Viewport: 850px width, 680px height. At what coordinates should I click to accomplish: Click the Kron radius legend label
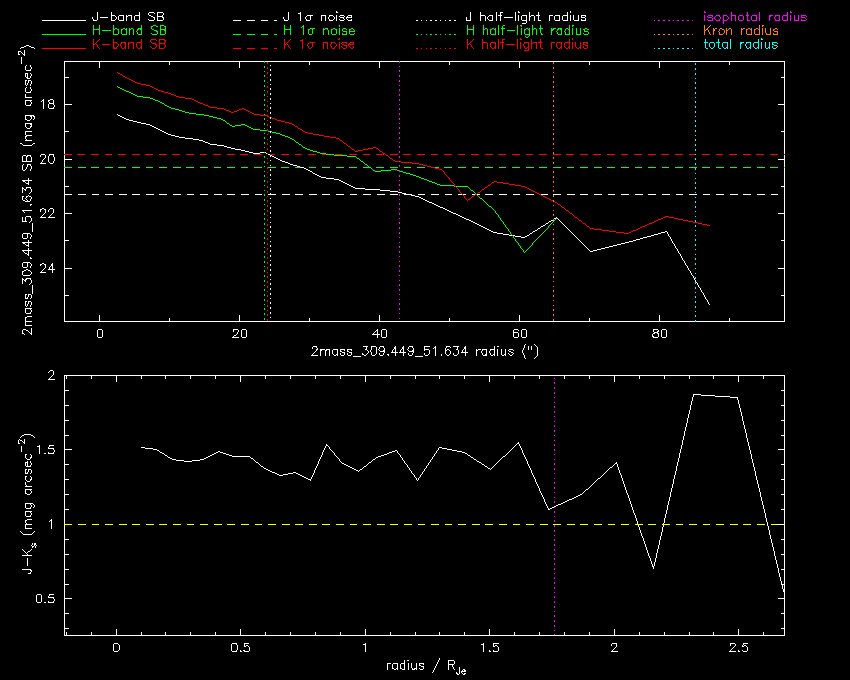741,30
